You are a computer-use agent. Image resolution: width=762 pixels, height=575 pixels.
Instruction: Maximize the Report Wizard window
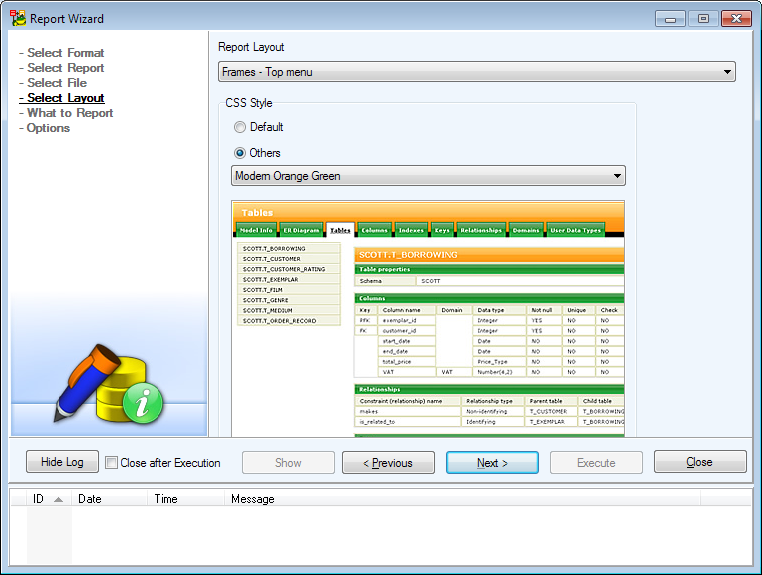point(703,19)
